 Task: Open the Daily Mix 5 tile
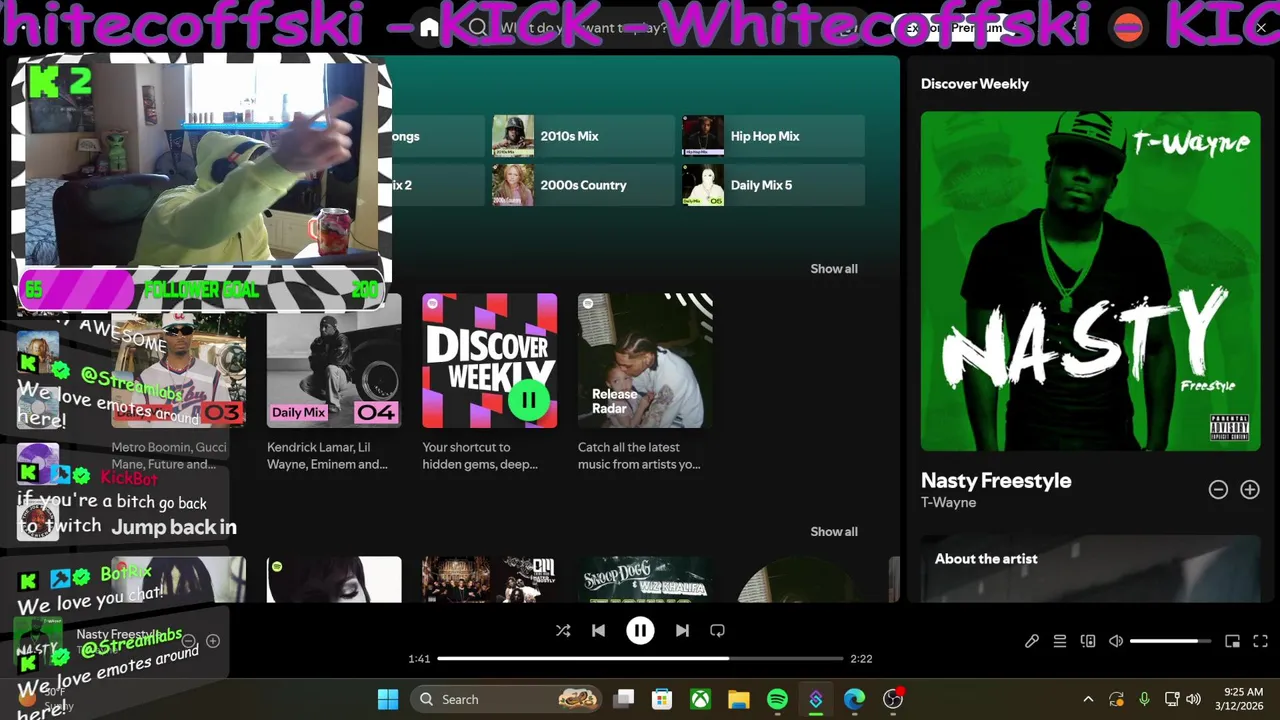click(x=773, y=185)
